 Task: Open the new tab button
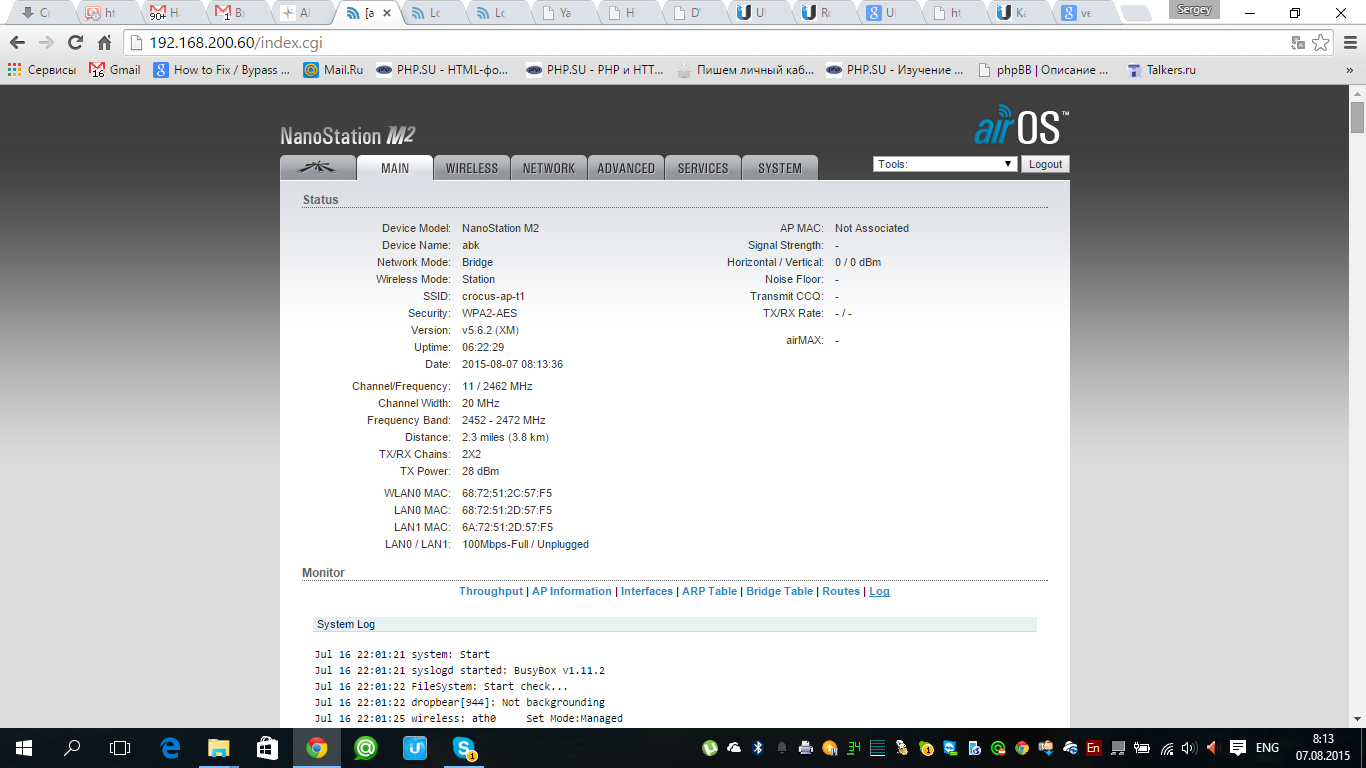pyautogui.click(x=1134, y=13)
